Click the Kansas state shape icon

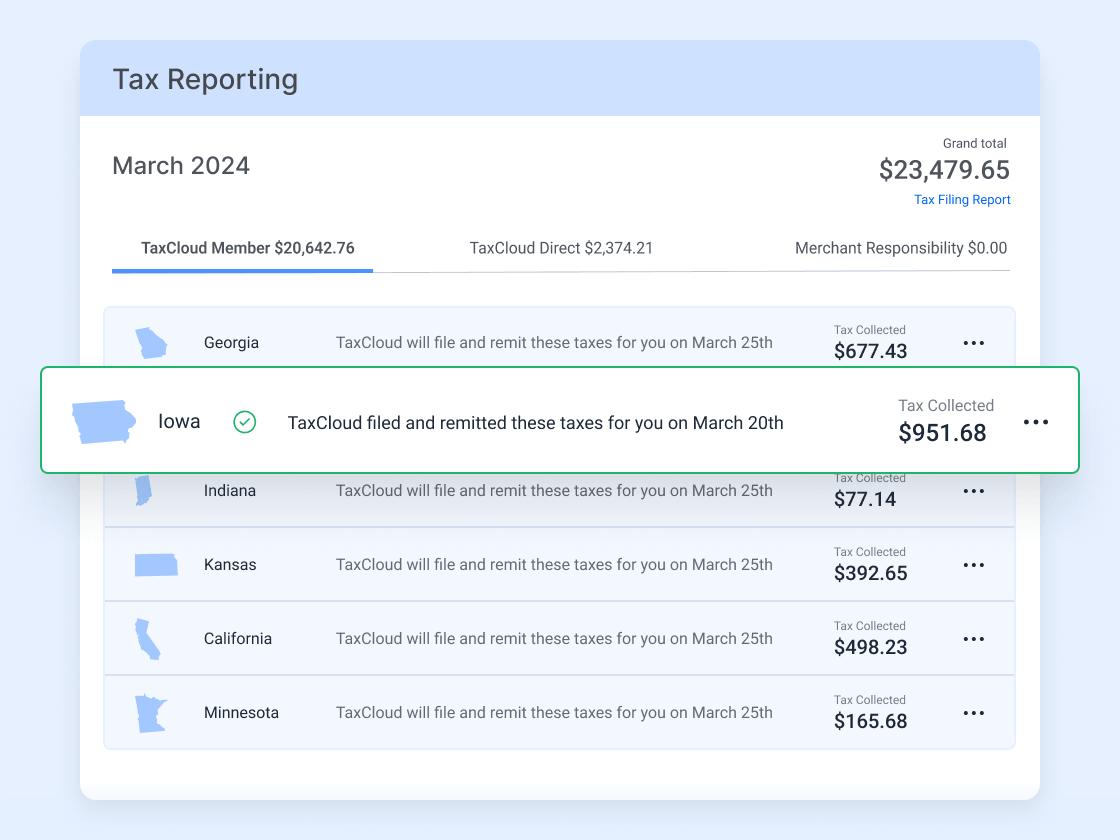click(156, 565)
